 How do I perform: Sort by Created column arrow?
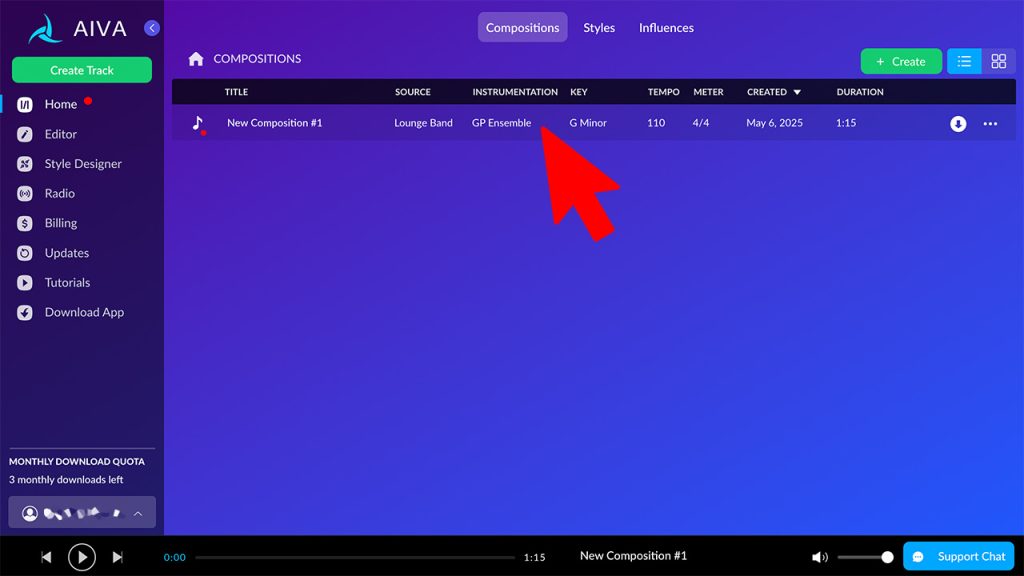pos(797,92)
